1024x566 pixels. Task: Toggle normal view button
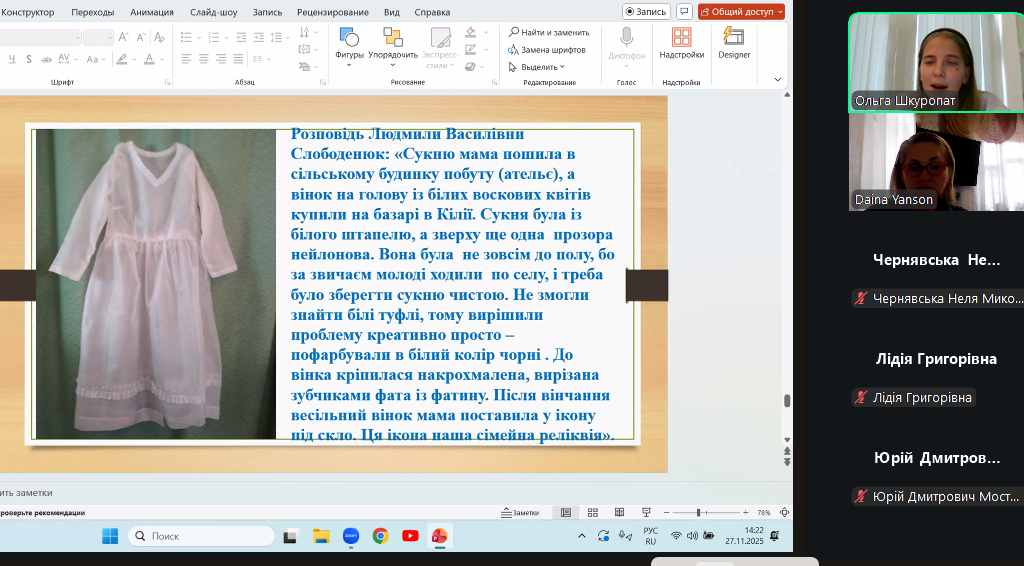tap(566, 512)
